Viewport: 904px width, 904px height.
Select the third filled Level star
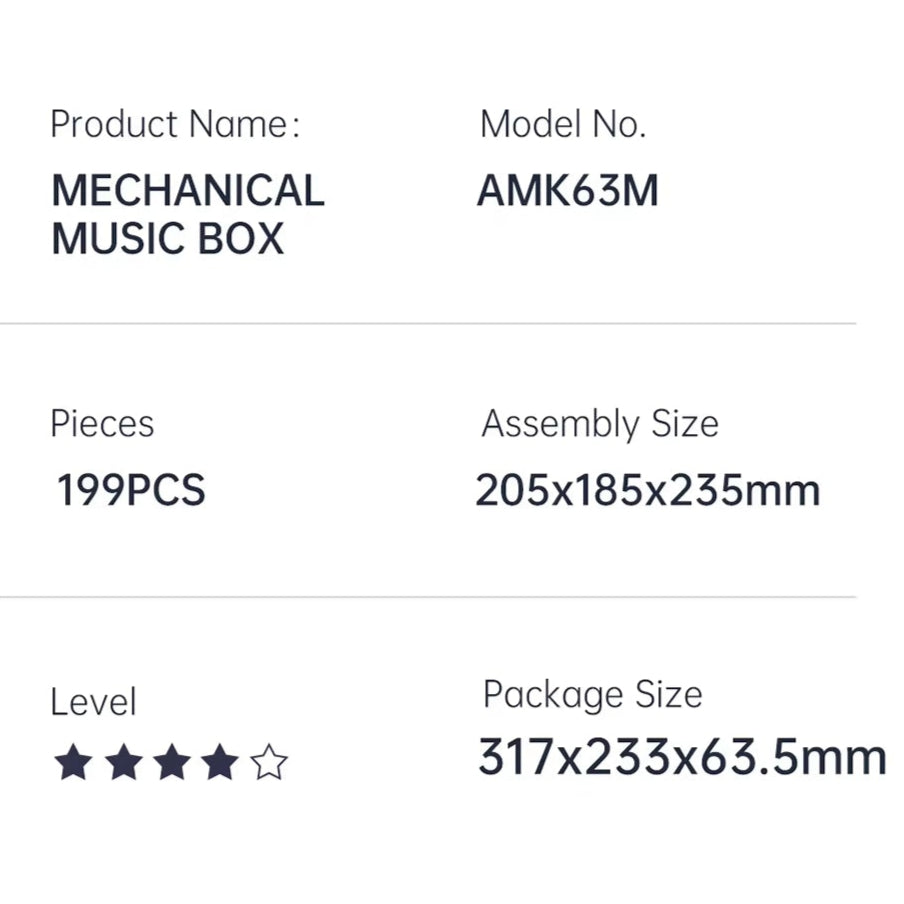[171, 765]
